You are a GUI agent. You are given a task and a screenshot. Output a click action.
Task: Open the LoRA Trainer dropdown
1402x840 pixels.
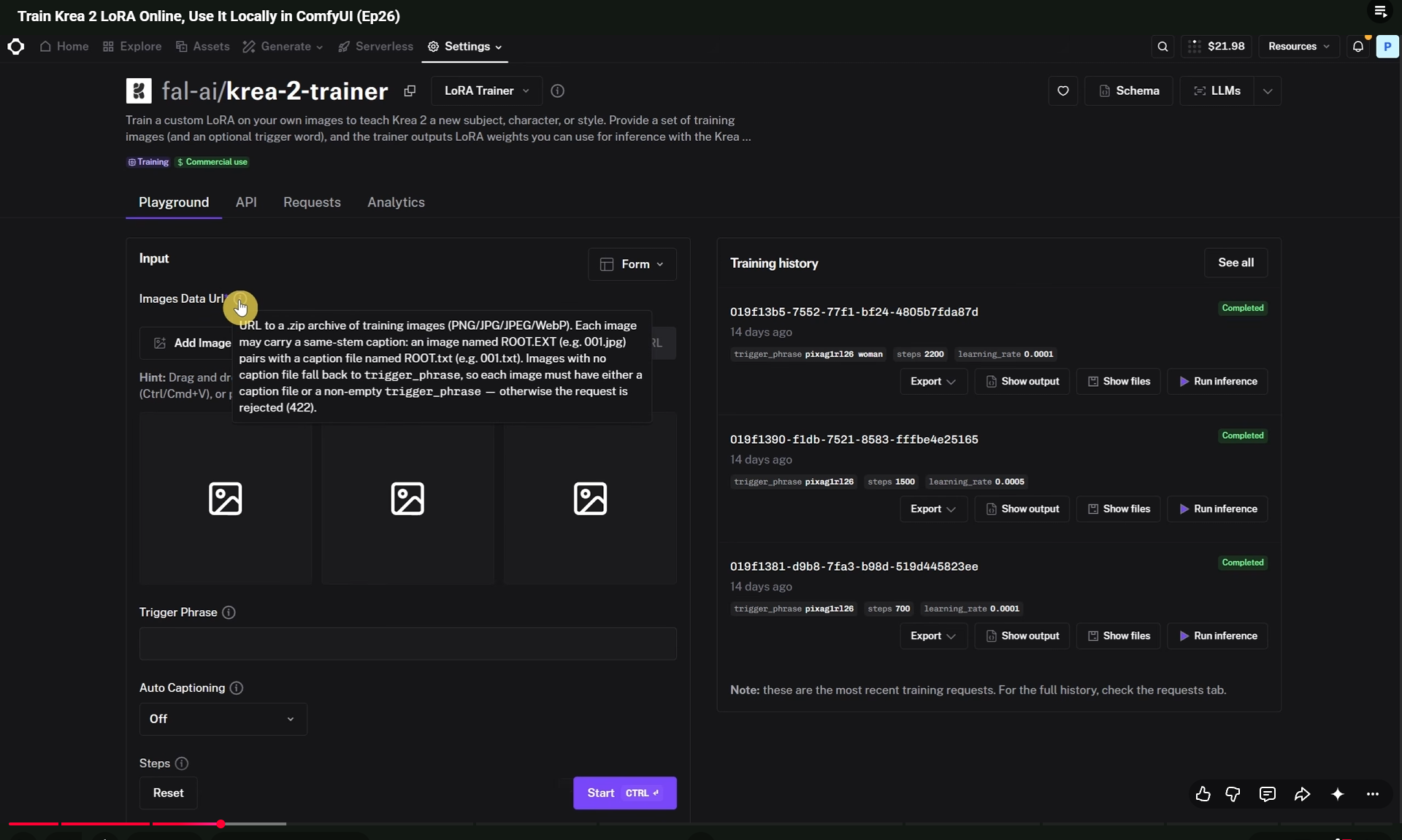[x=487, y=91]
